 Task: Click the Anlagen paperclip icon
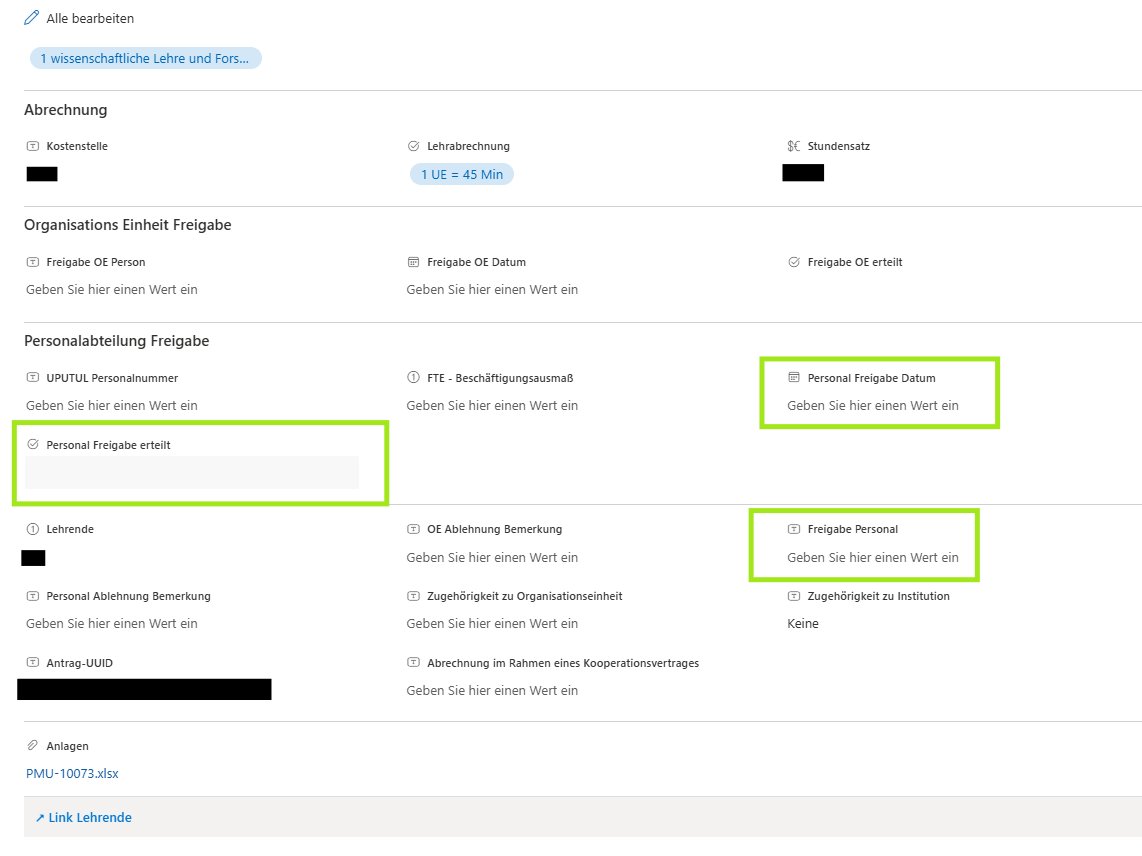(x=33, y=745)
